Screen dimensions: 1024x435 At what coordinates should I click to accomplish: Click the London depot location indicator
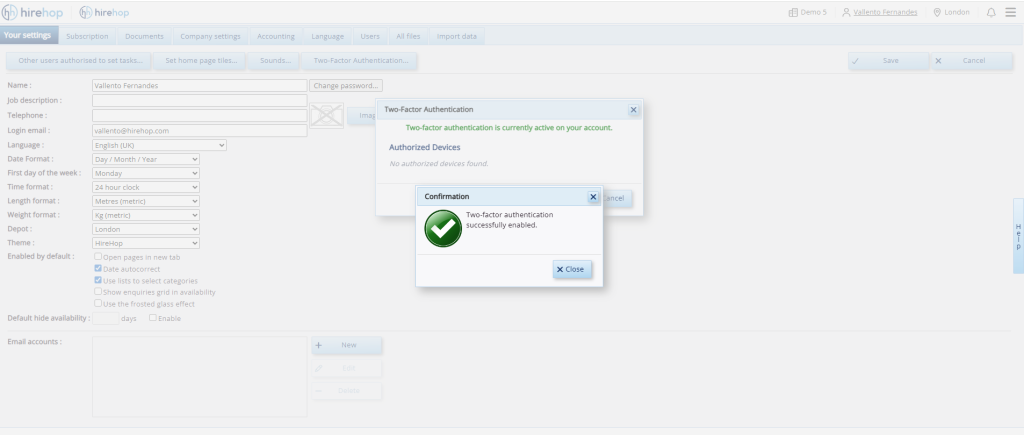952,12
